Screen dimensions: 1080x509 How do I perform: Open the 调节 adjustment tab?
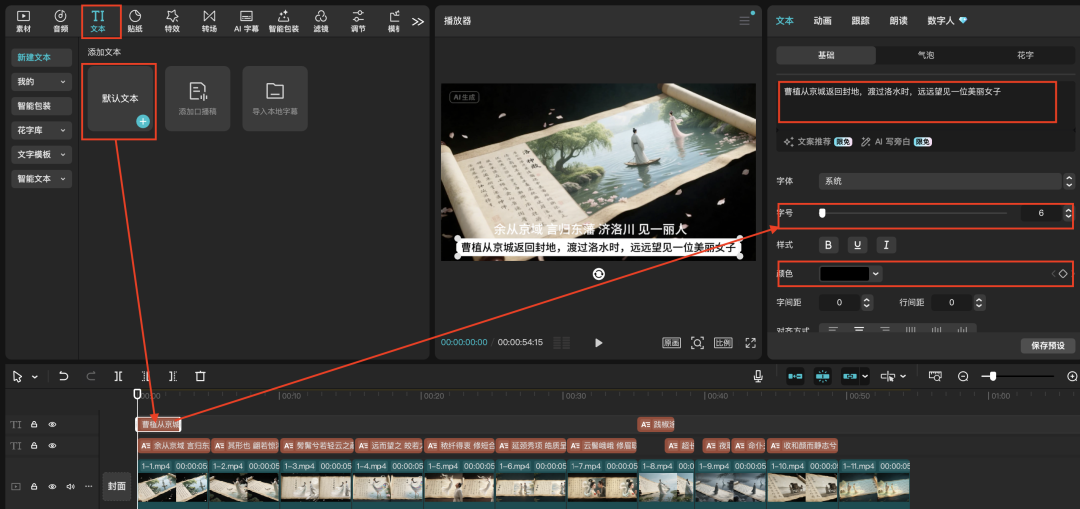tap(358, 21)
